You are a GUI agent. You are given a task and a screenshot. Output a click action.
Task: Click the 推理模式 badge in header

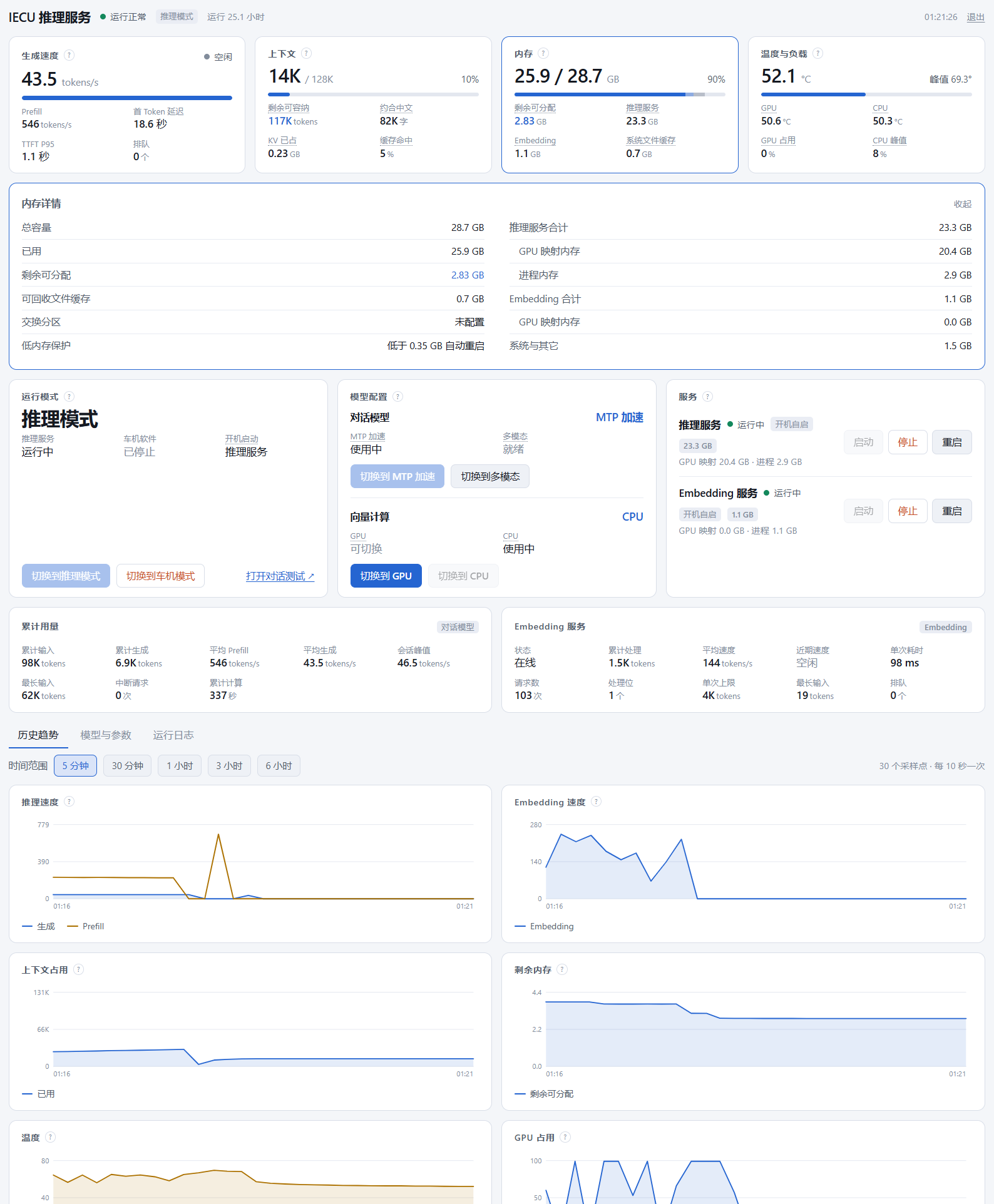click(177, 17)
